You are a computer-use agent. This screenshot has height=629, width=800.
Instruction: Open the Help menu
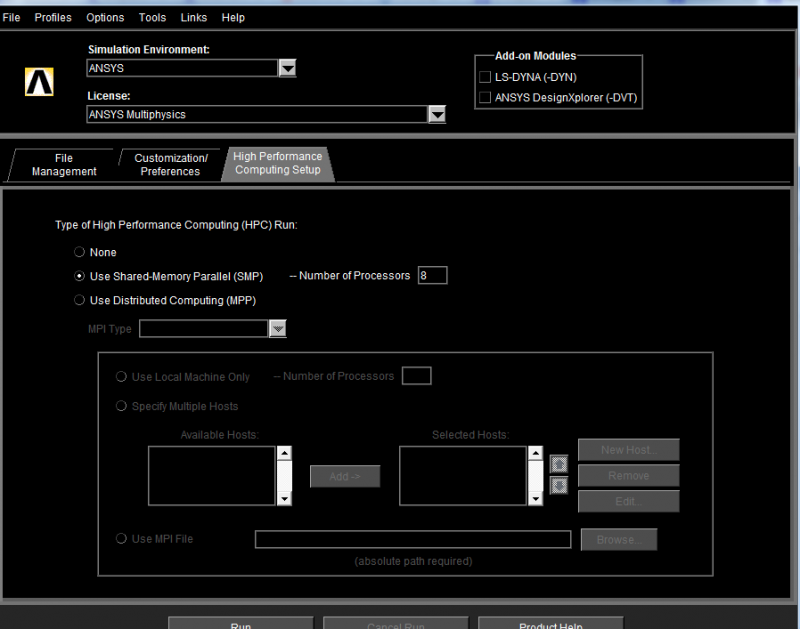click(233, 17)
